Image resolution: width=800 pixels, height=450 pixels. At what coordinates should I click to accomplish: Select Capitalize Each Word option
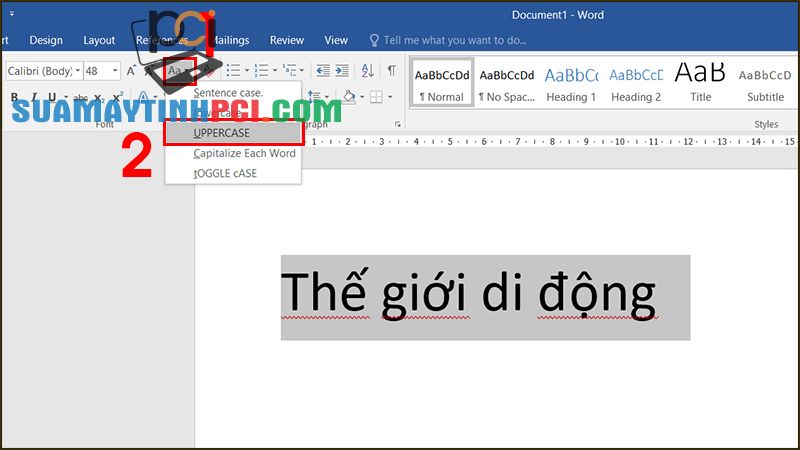(x=244, y=153)
